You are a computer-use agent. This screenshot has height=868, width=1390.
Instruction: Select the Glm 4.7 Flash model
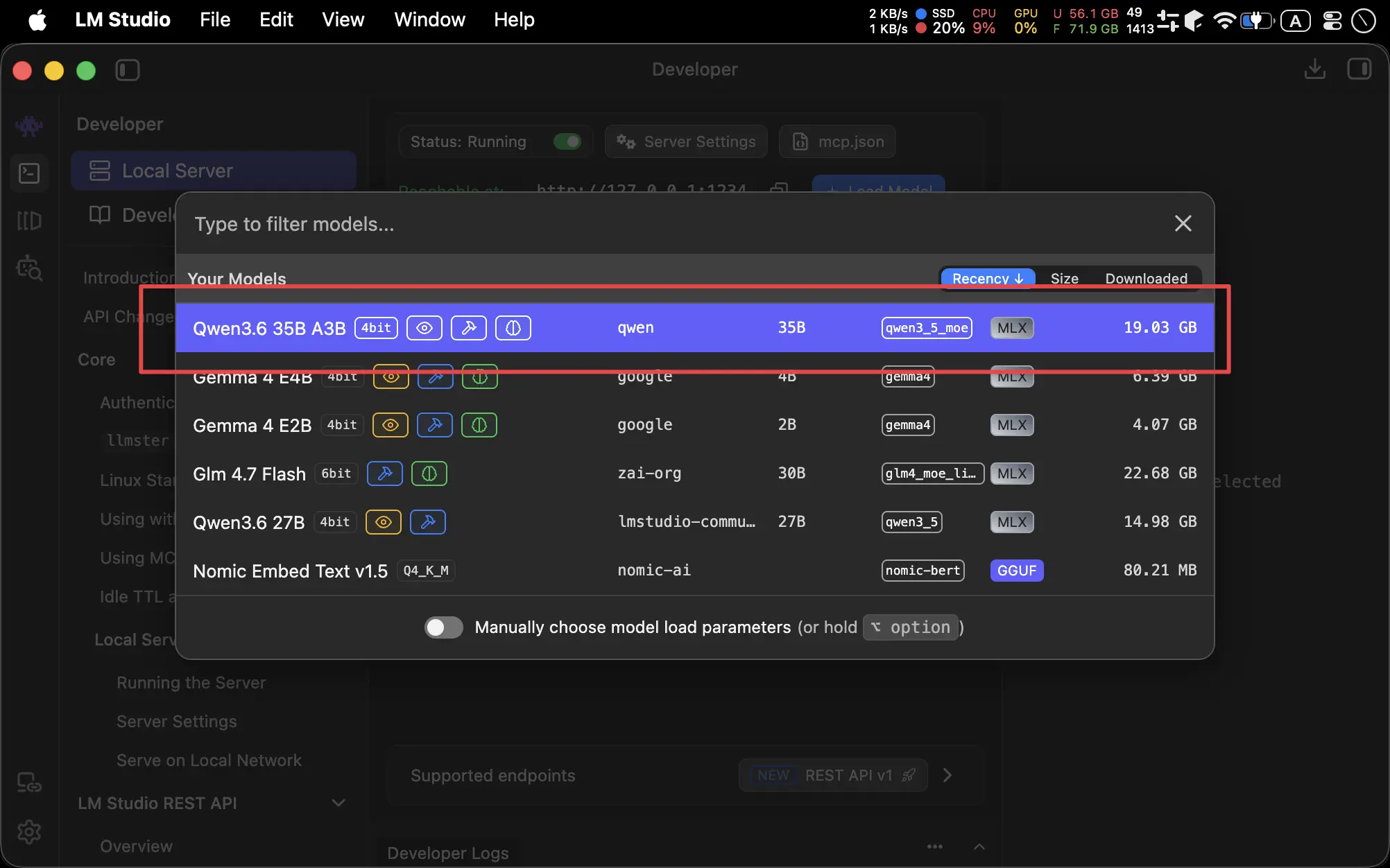click(695, 474)
